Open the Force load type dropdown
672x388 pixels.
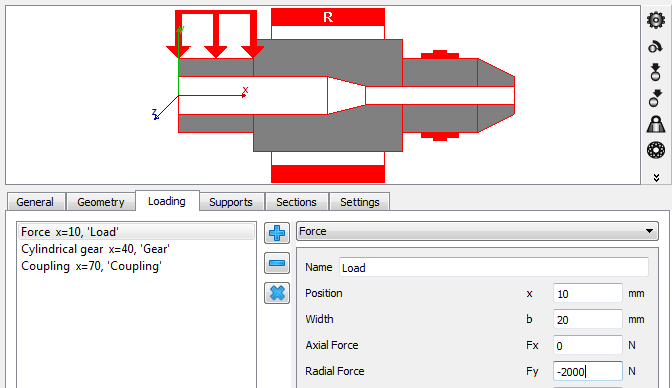477,232
